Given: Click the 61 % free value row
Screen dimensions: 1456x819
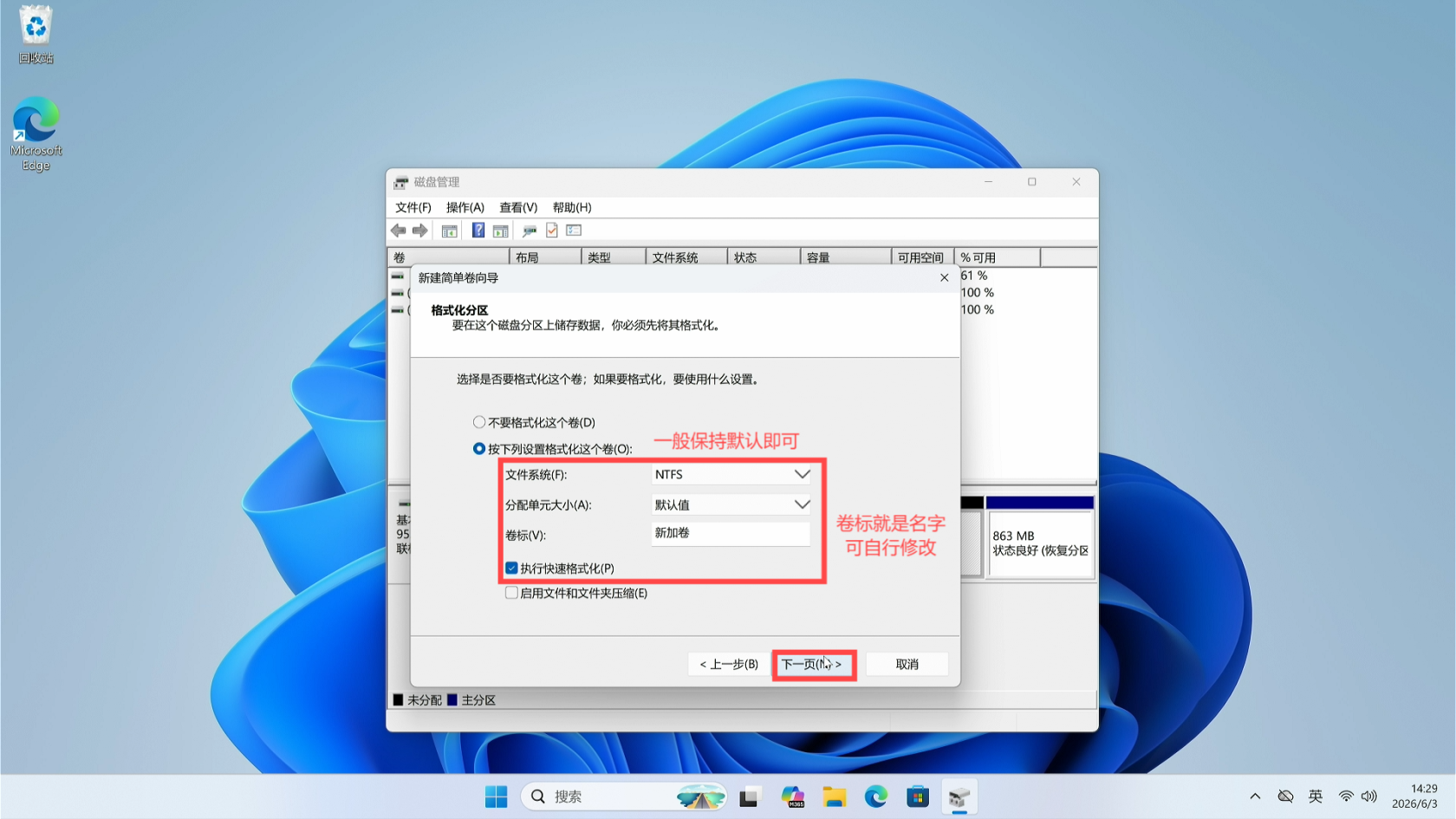Looking at the screenshot, I should coord(974,276).
